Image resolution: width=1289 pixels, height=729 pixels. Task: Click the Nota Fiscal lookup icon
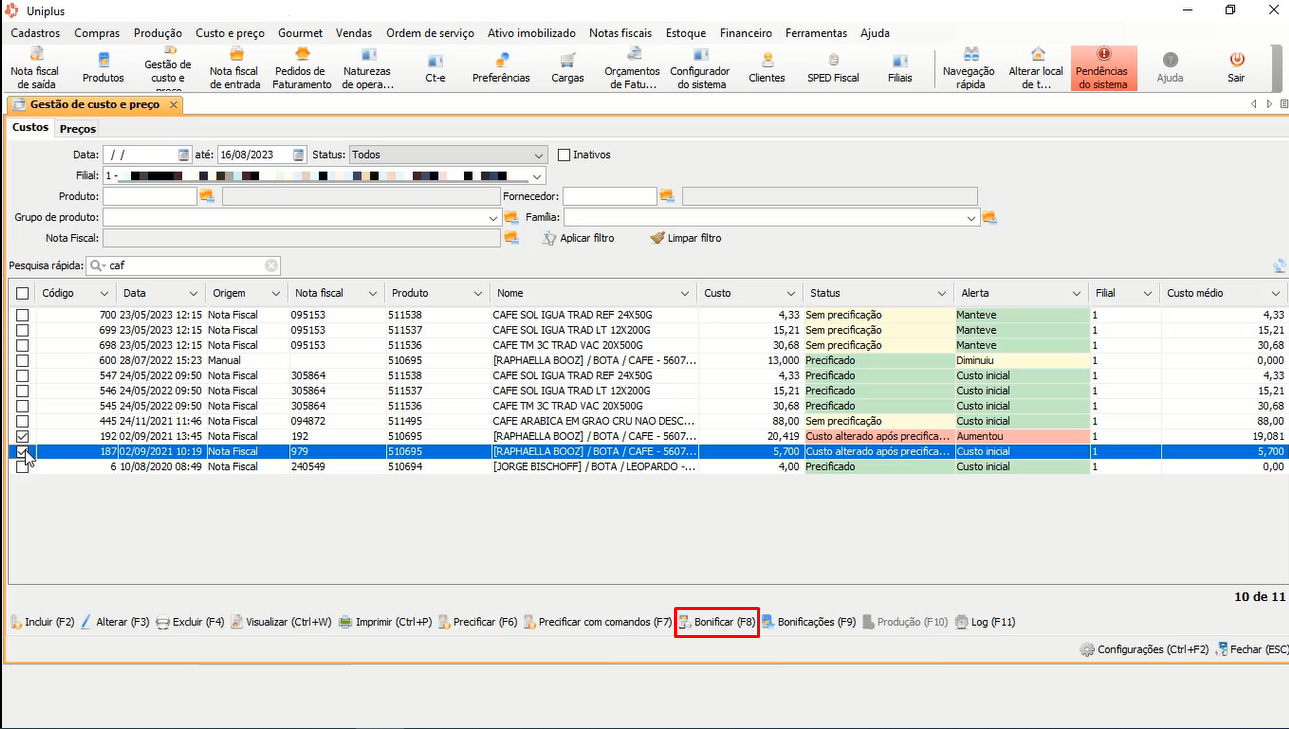[511, 238]
